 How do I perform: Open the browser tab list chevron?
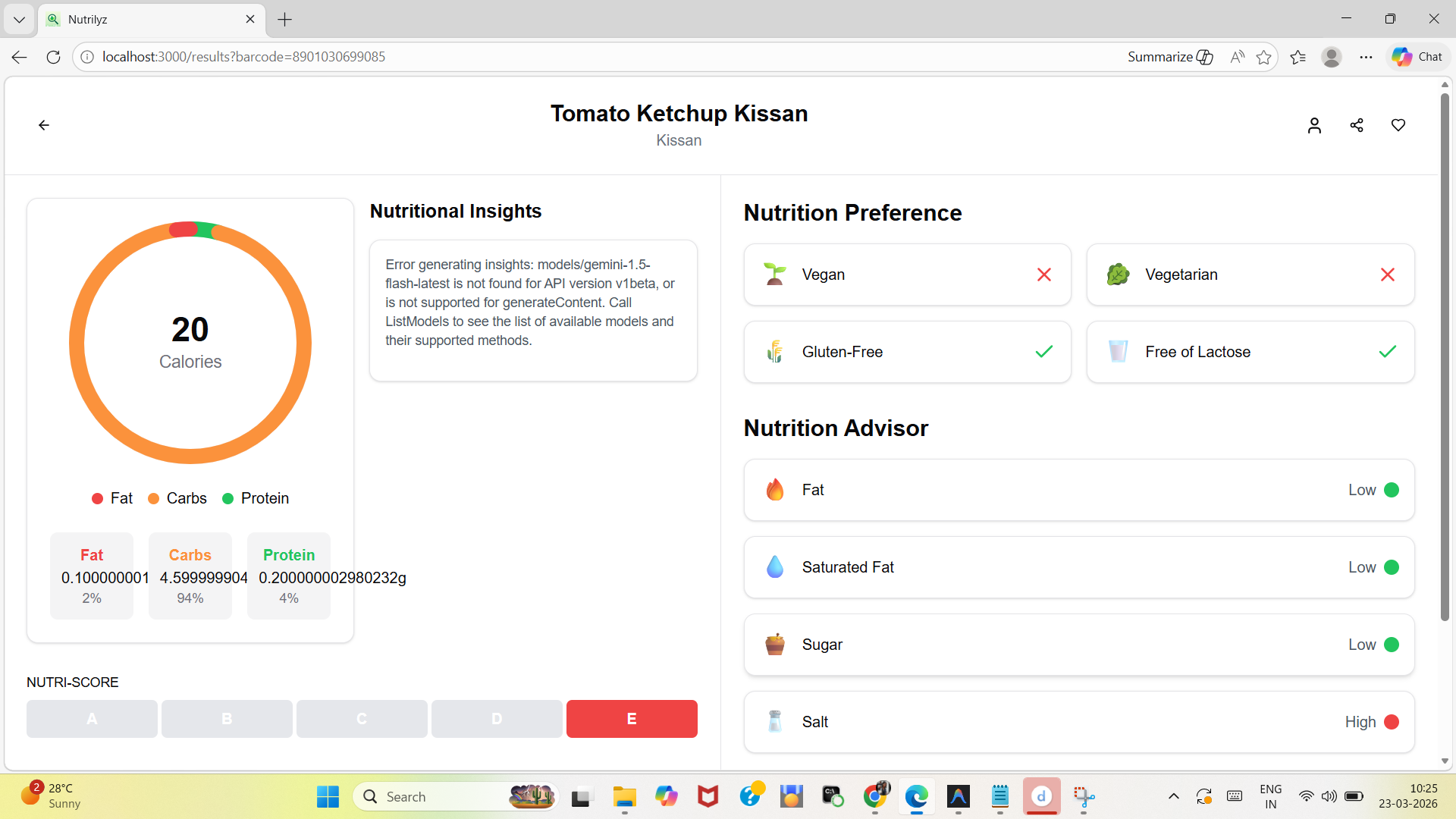click(19, 20)
